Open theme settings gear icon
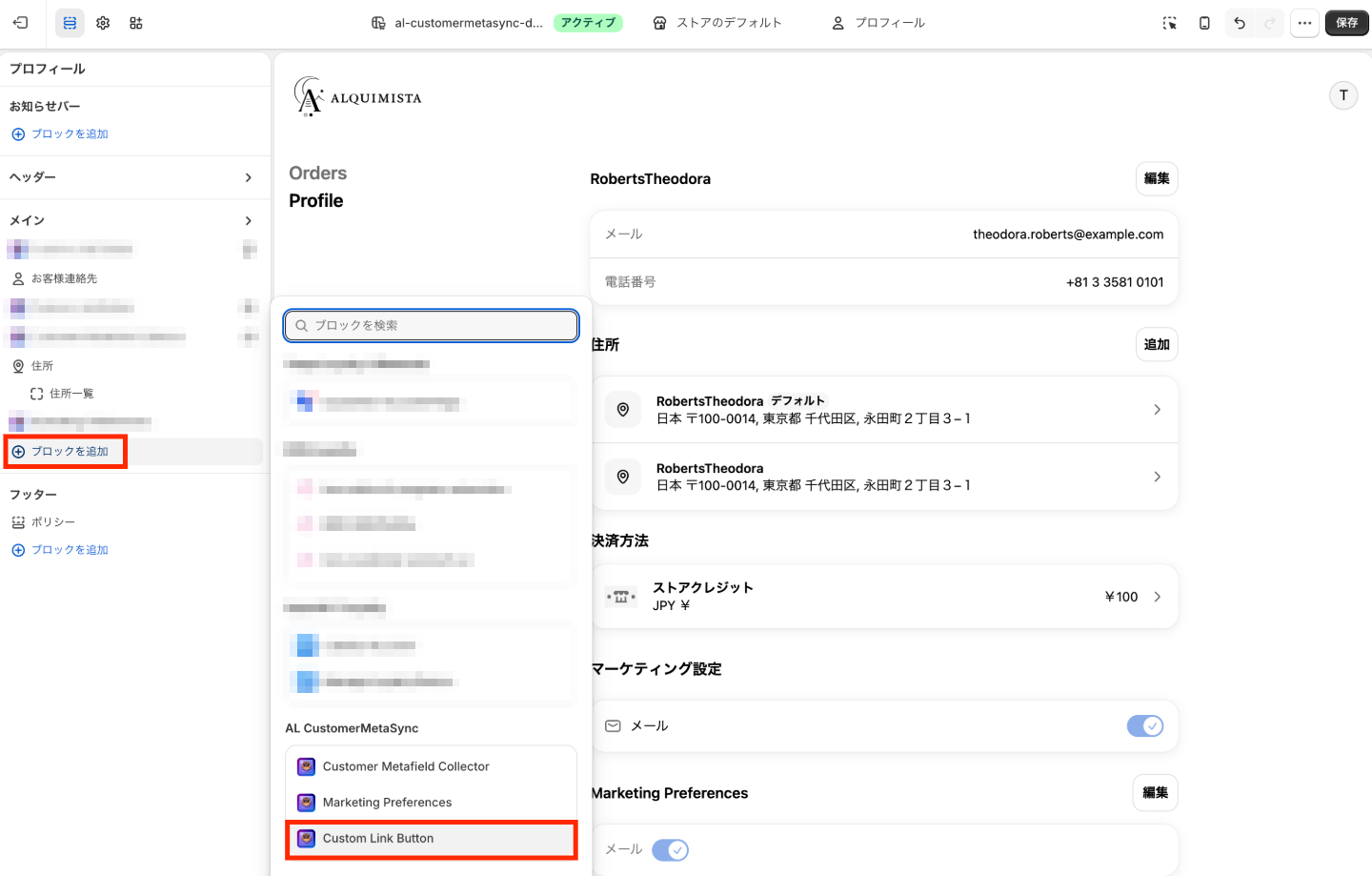 [103, 23]
